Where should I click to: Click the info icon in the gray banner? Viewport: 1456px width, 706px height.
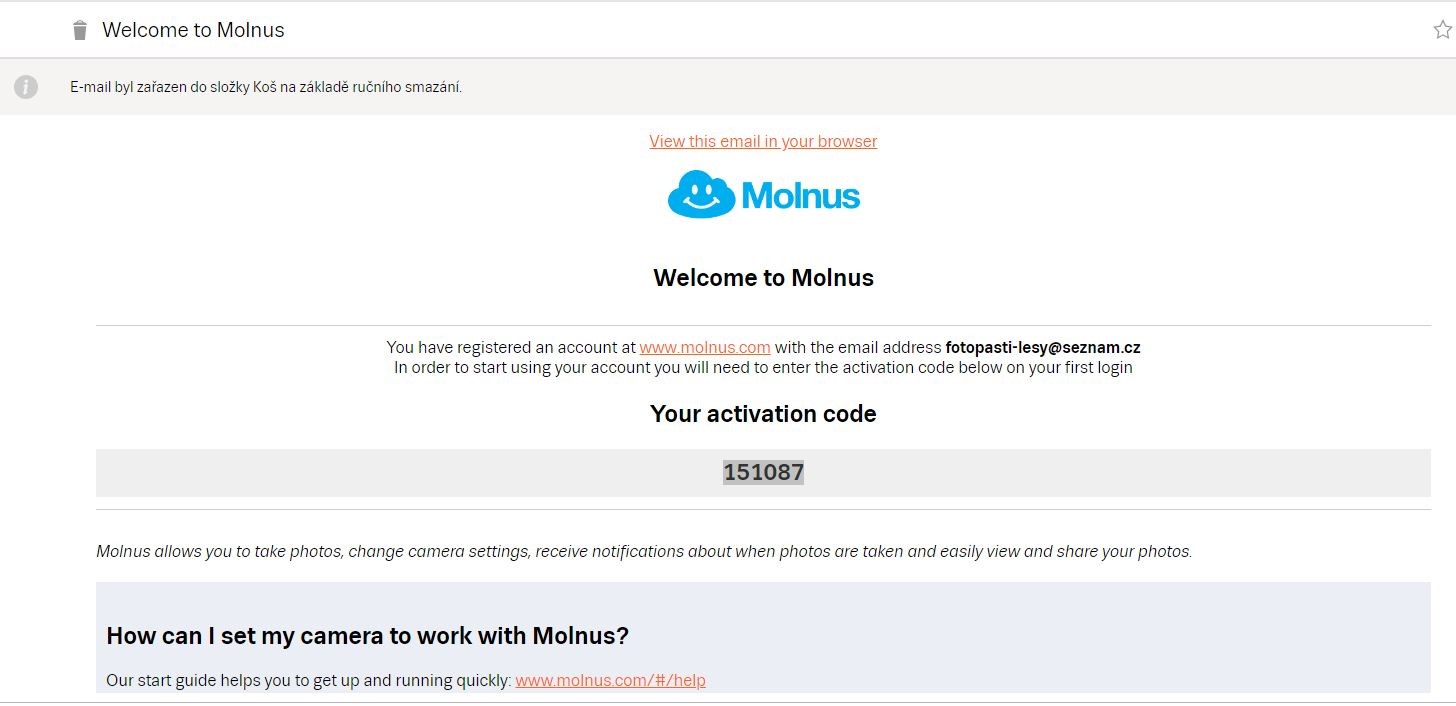tap(26, 87)
